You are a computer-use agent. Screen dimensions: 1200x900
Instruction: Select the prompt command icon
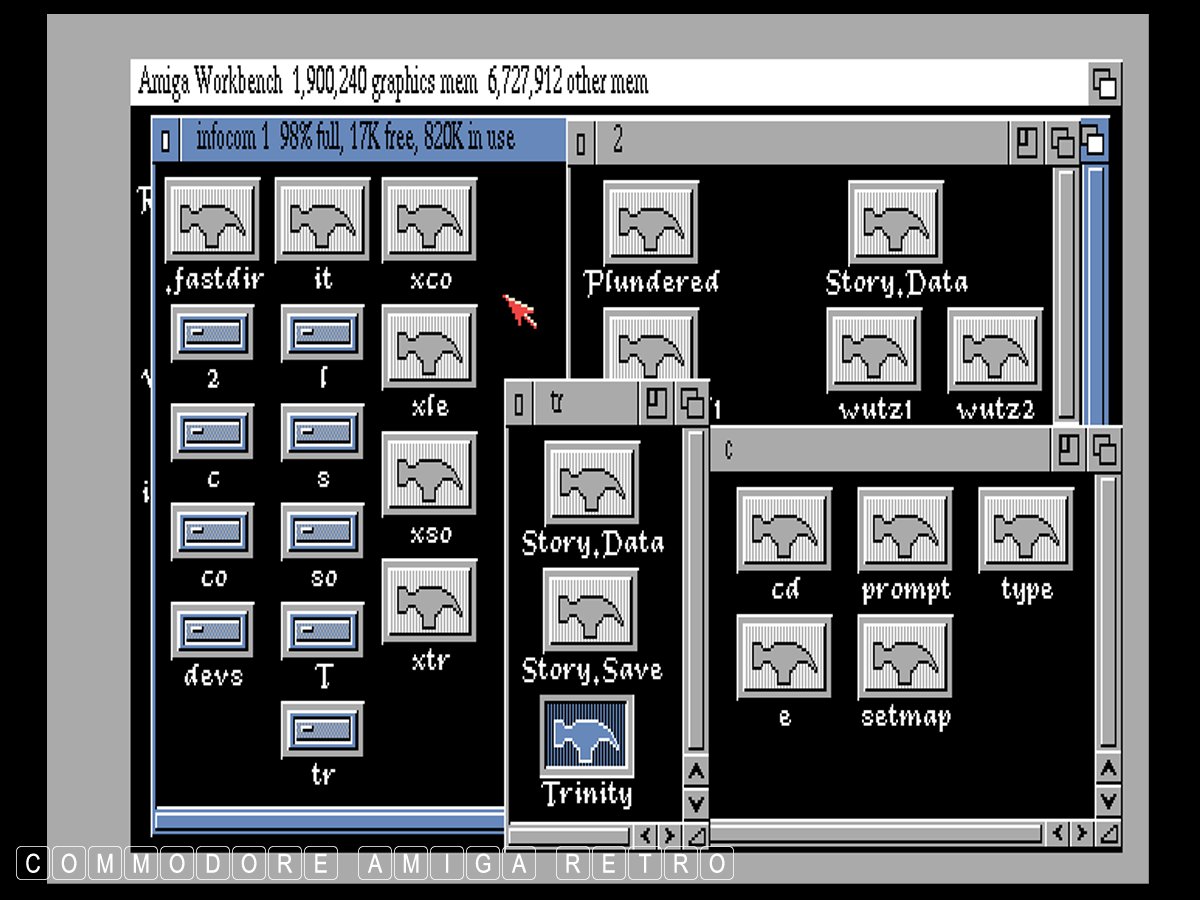click(x=905, y=530)
